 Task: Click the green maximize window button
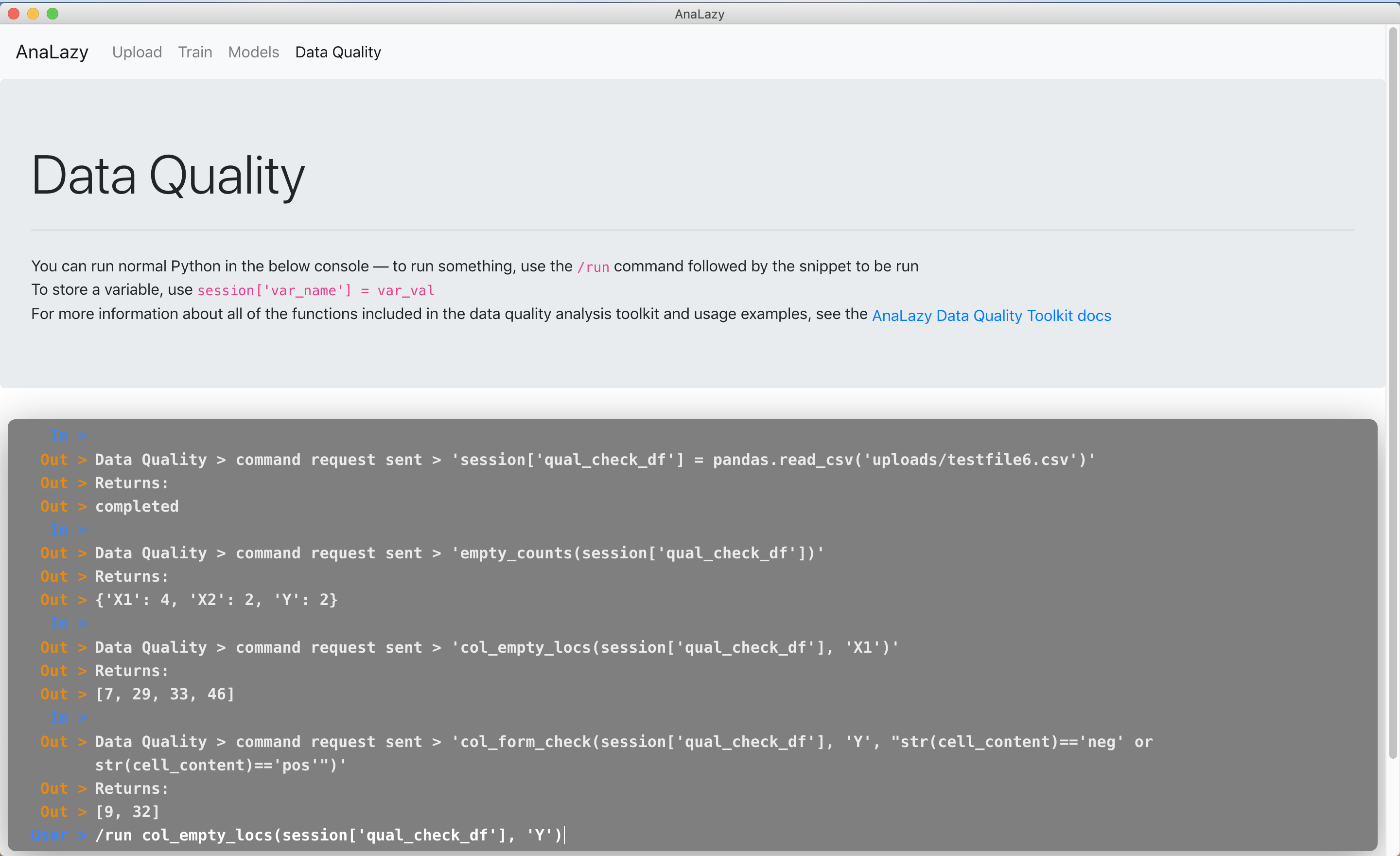[52, 14]
